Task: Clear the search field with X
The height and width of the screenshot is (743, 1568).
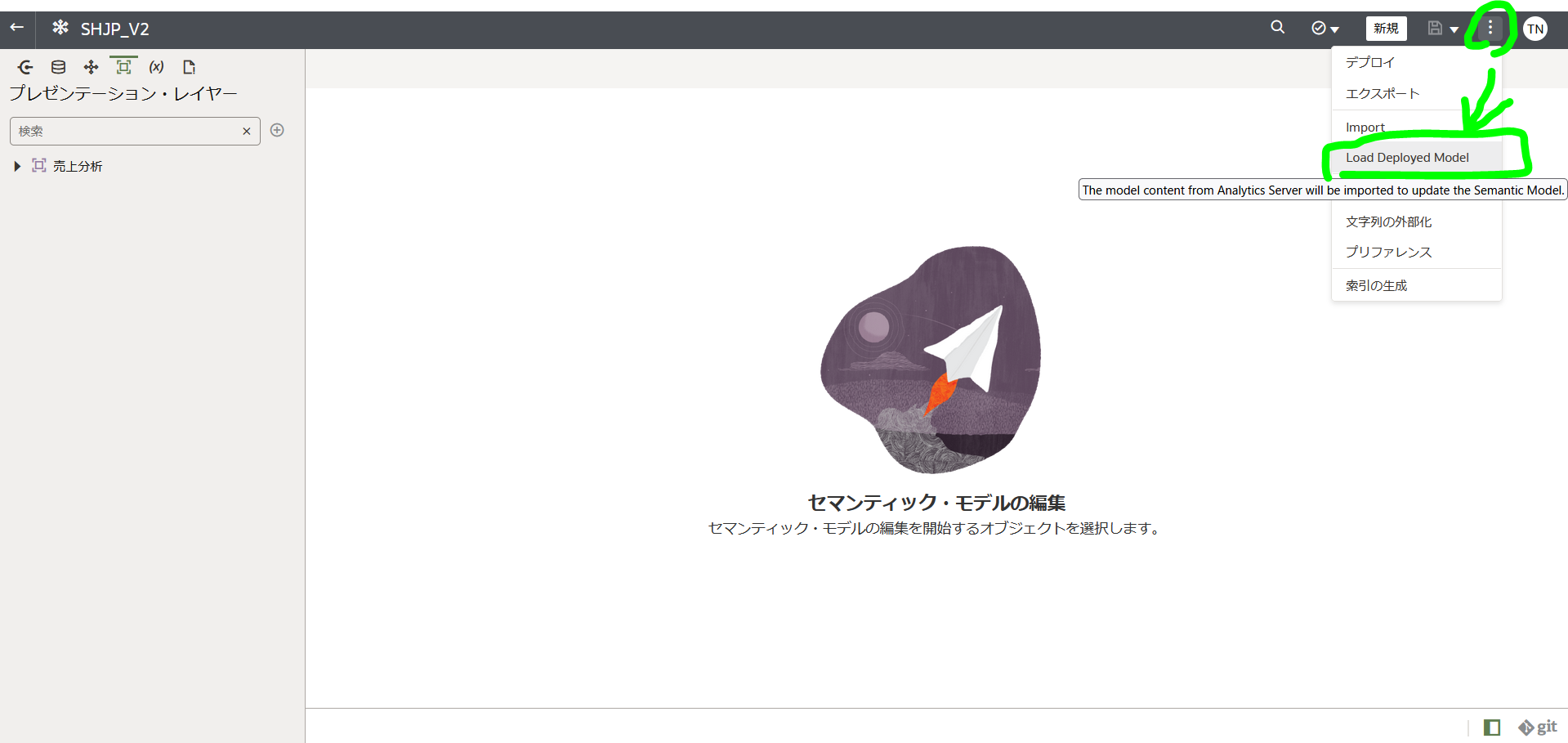Action: click(247, 131)
